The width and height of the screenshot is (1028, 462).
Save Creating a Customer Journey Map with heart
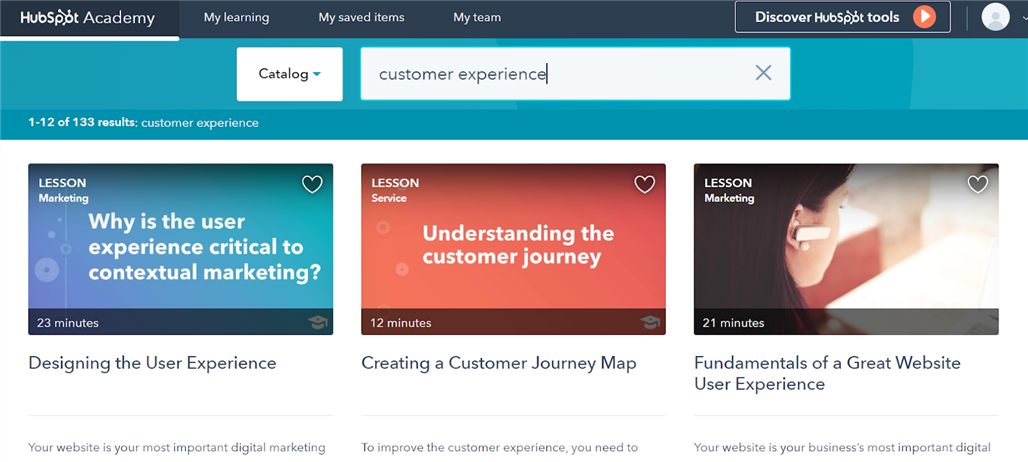coord(645,184)
